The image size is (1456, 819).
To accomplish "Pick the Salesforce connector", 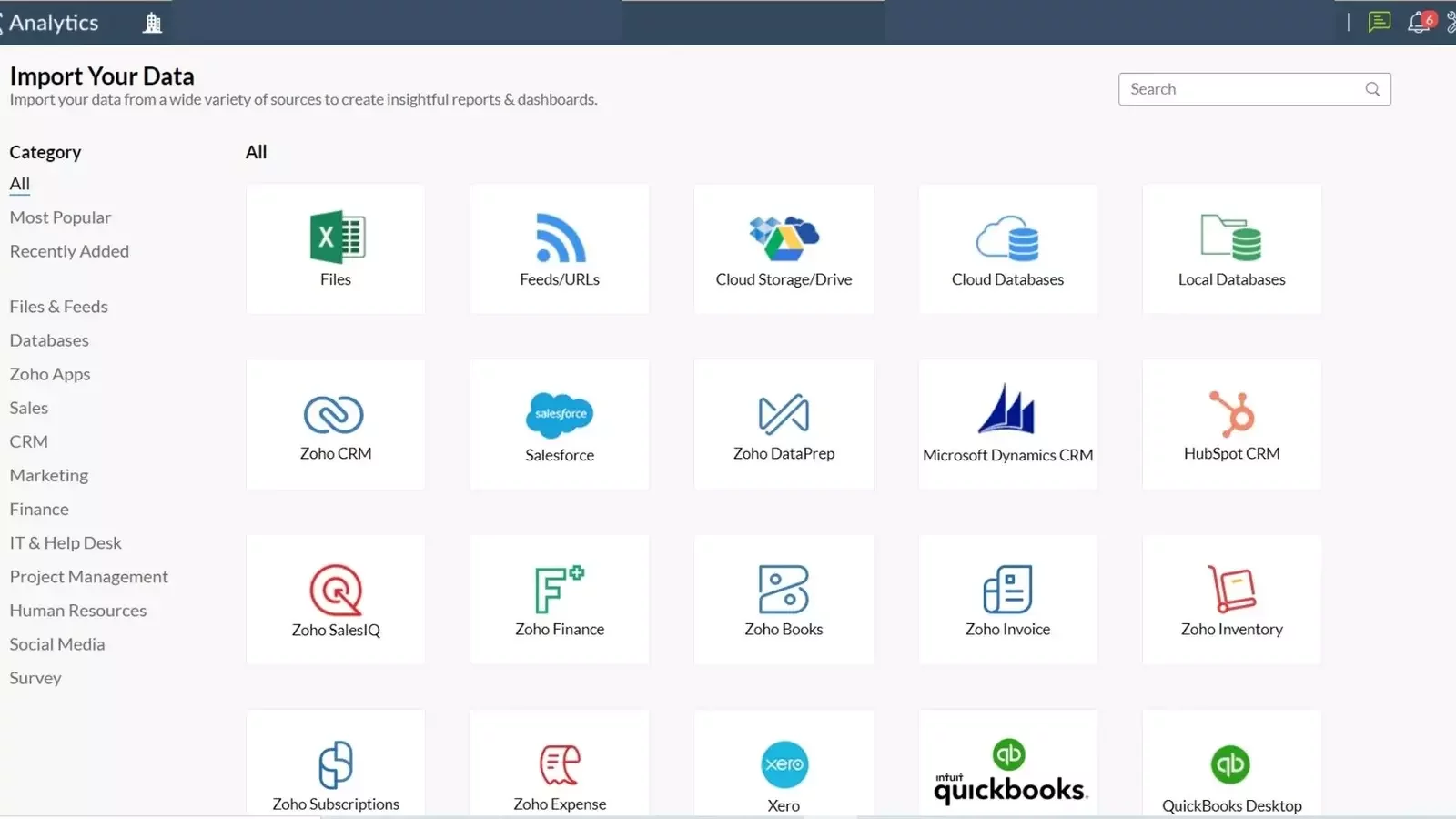I will tap(560, 424).
